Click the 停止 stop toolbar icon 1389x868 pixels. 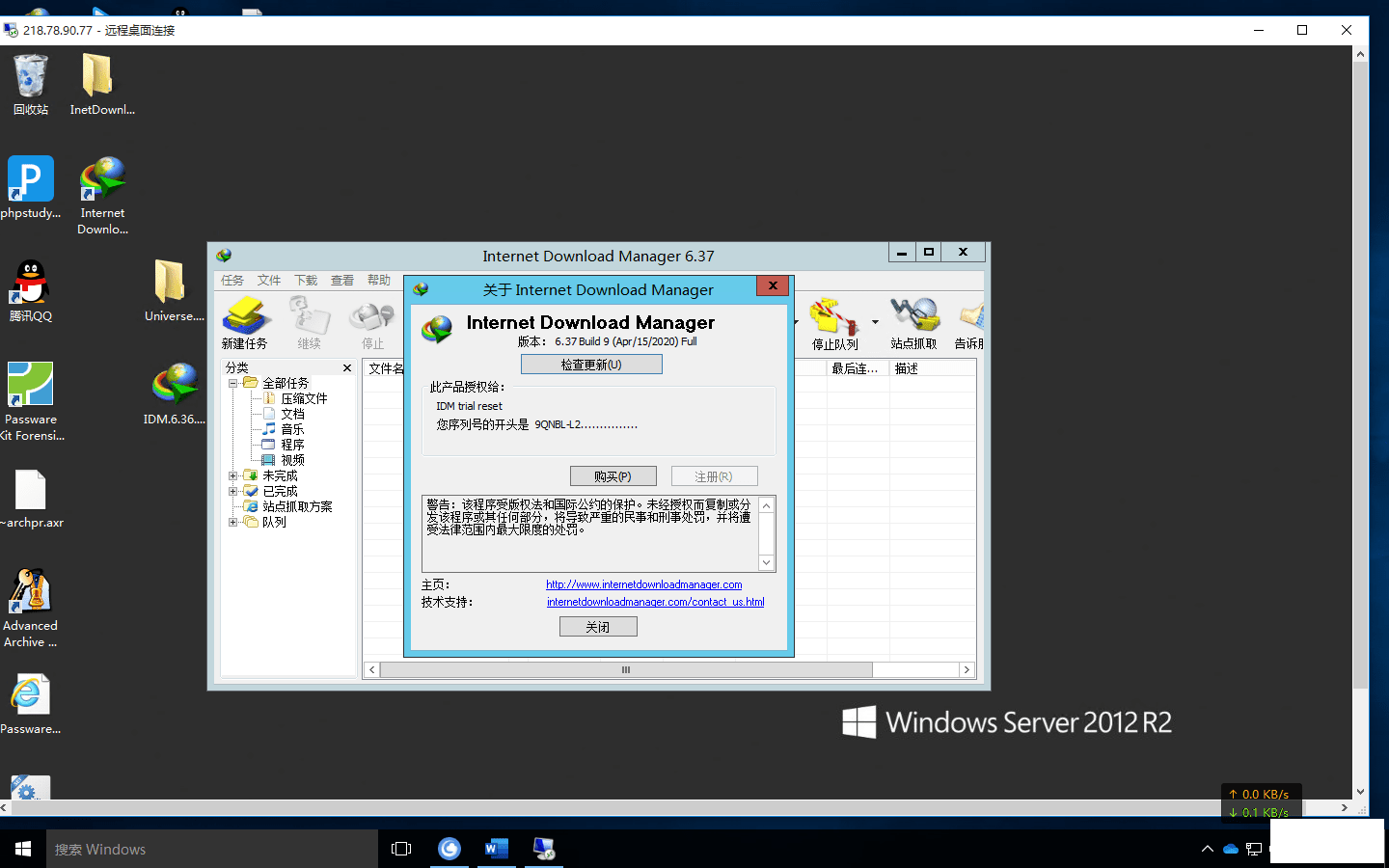[372, 322]
